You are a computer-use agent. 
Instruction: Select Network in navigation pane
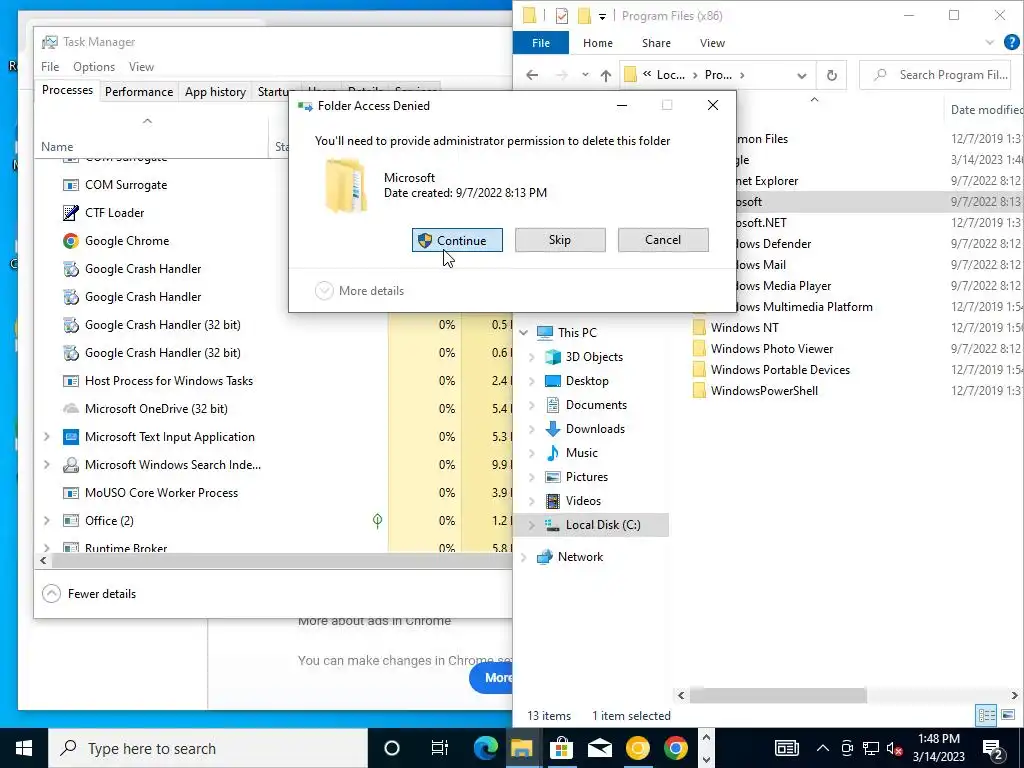pos(580,557)
